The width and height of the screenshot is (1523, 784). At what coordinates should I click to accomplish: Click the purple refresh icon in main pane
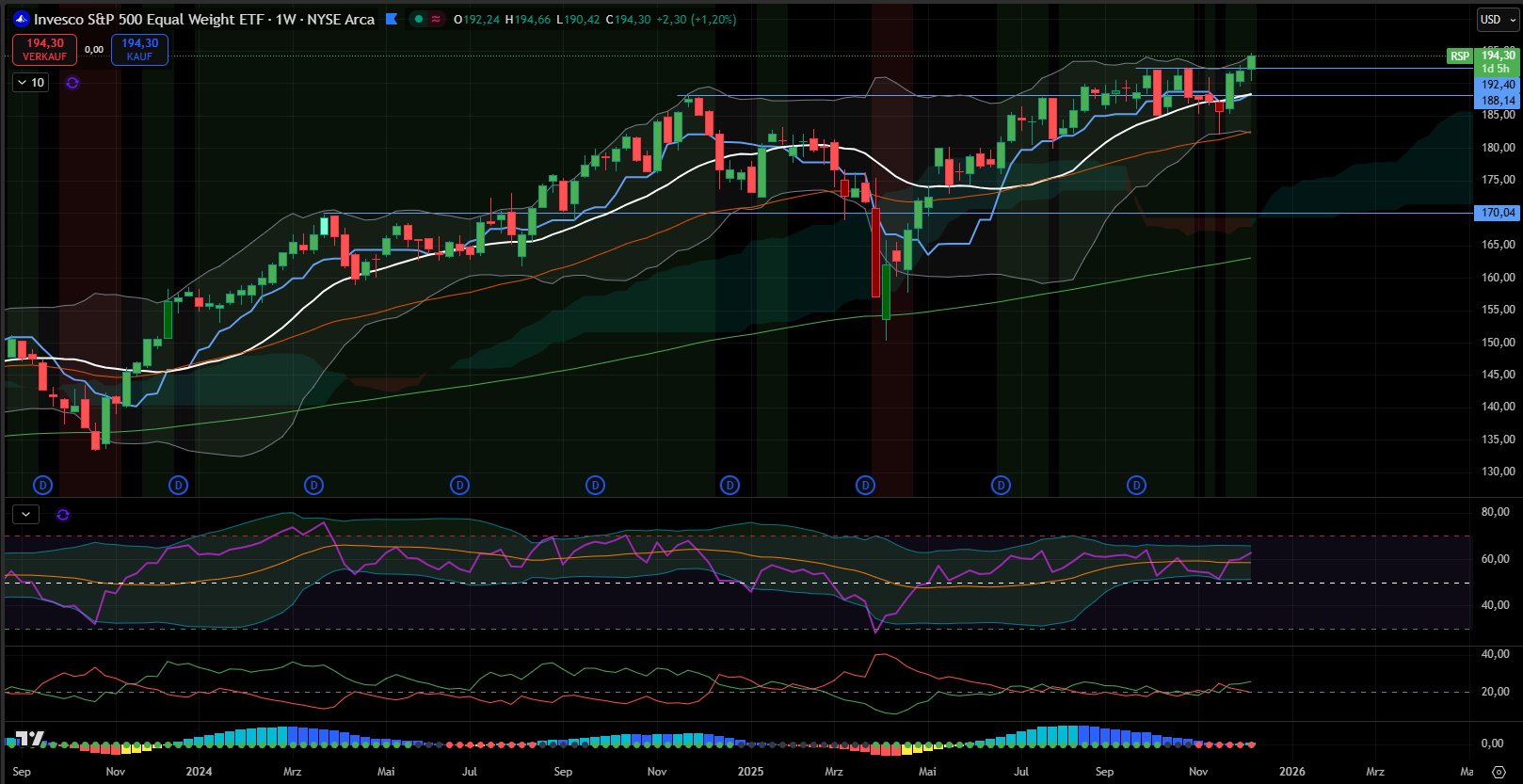72,83
